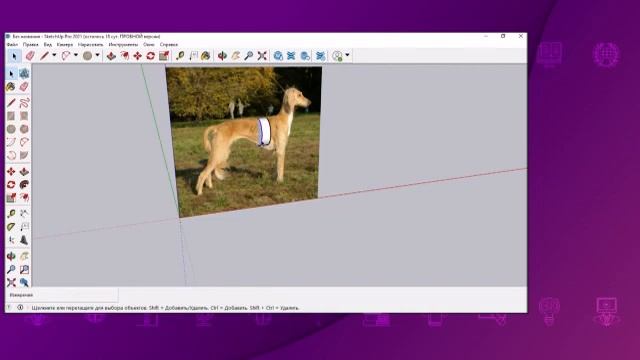Viewport: 640px width, 360px height.
Task: Click the Send to LayOut icon
Action: (305, 56)
